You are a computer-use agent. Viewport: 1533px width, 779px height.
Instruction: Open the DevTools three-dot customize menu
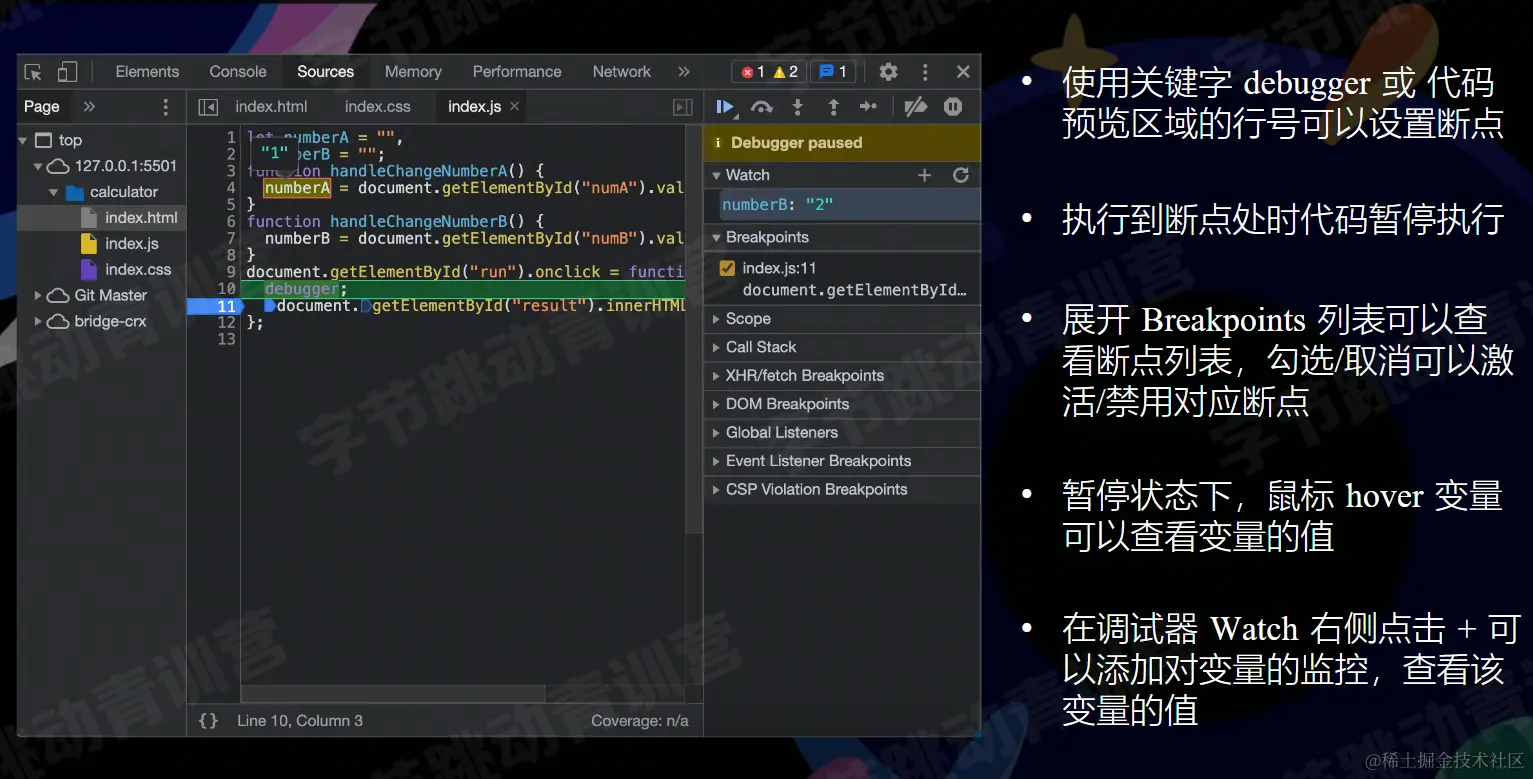[925, 72]
